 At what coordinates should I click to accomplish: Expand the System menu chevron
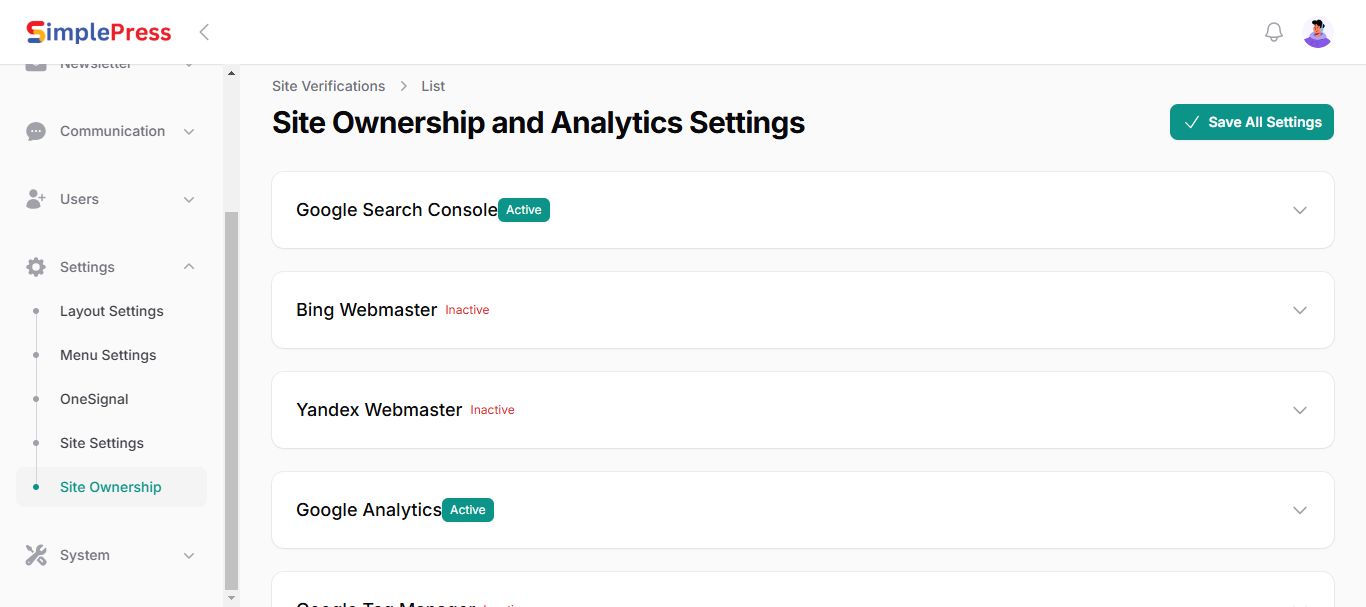[x=189, y=555]
